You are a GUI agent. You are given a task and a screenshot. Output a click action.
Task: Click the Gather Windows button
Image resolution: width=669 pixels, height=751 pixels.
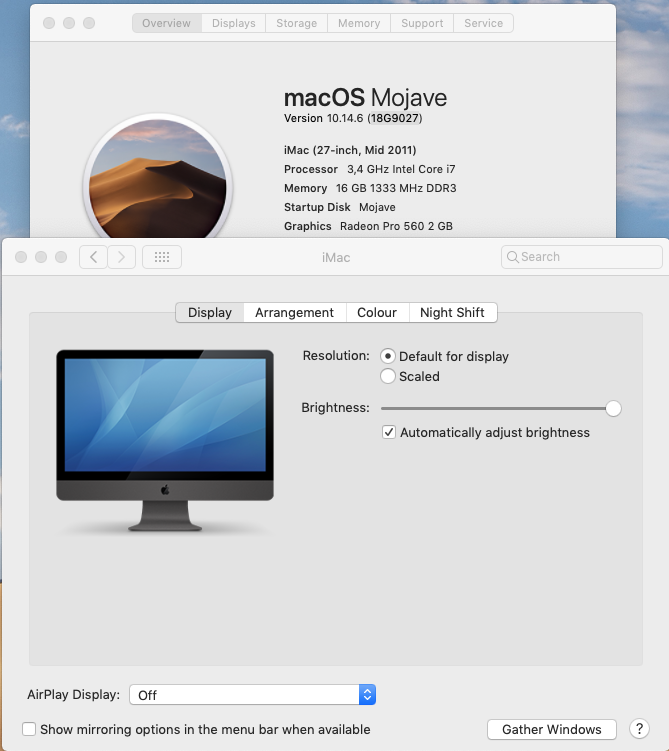coord(552,729)
